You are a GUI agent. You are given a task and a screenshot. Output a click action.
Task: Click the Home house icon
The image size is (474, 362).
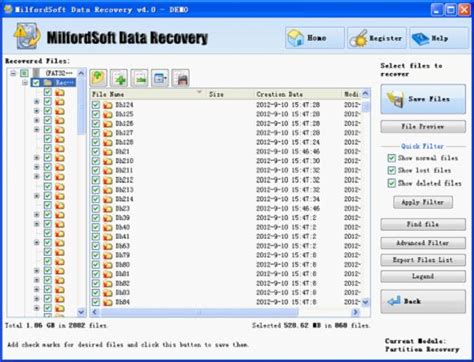(x=295, y=38)
